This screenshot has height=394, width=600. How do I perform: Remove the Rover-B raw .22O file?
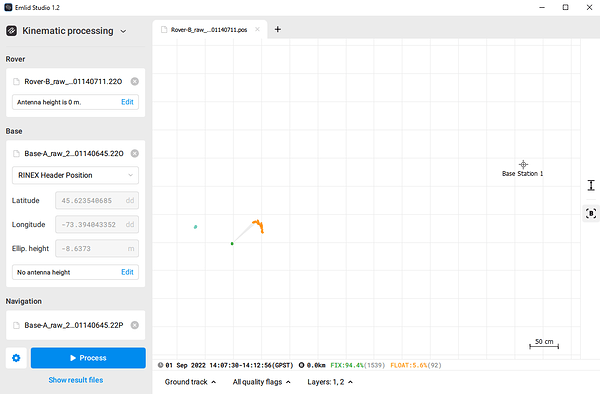(x=135, y=81)
